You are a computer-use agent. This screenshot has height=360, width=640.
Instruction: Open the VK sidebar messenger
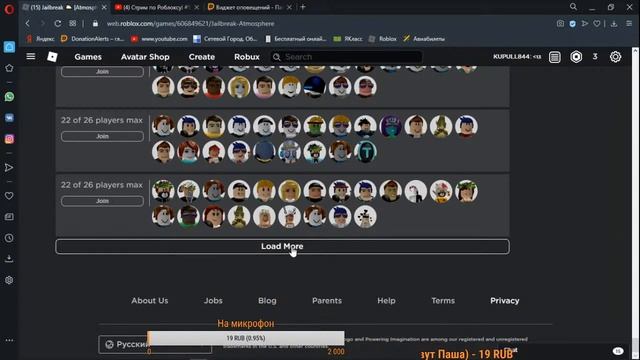[9, 118]
